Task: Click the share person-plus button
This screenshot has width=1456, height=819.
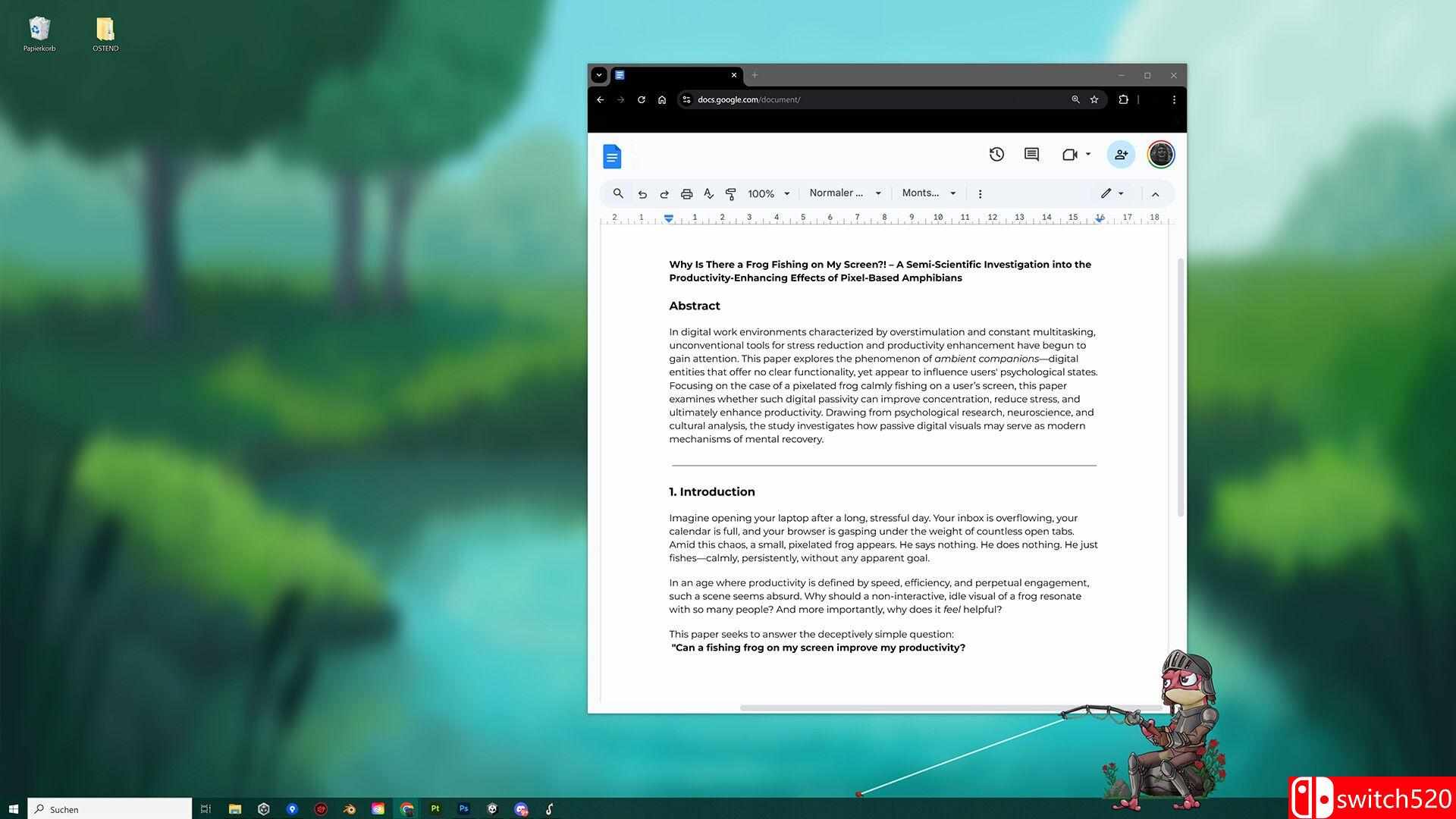Action: (1121, 155)
